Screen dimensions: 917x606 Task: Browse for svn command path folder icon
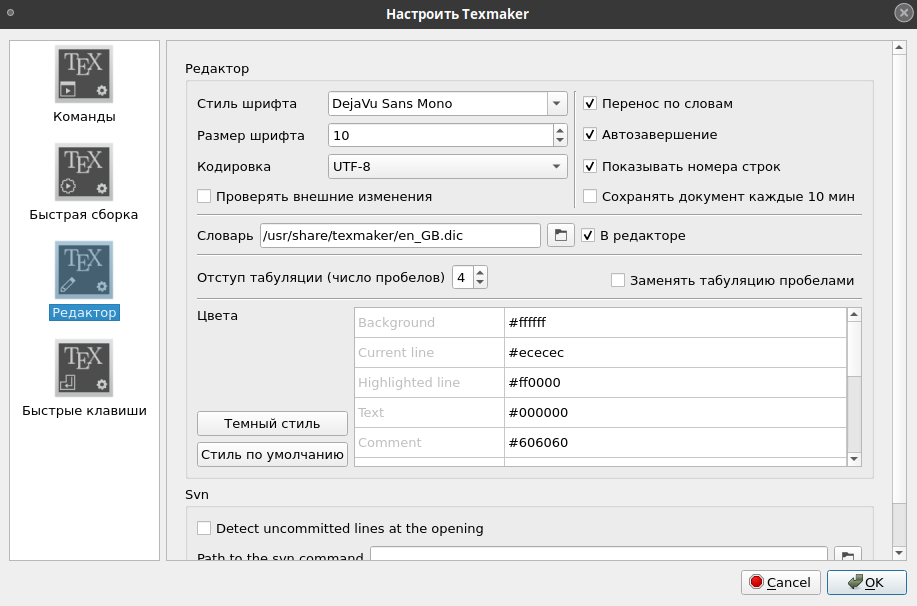[x=847, y=555]
